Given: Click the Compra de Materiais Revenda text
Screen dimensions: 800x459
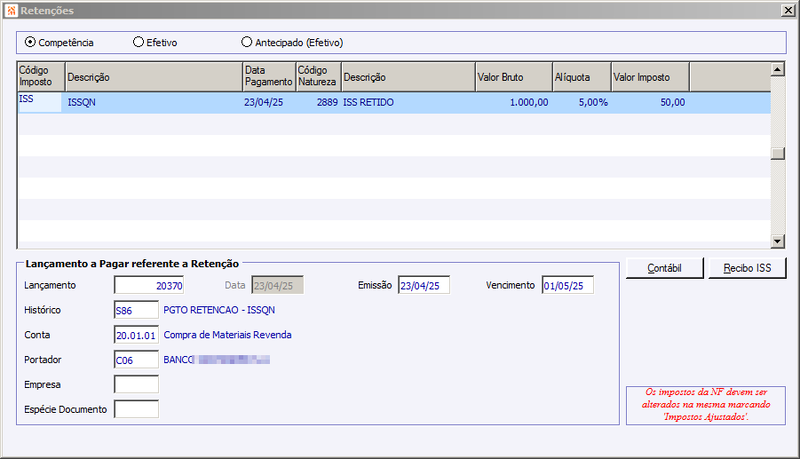Looking at the screenshot, I should (x=228, y=335).
